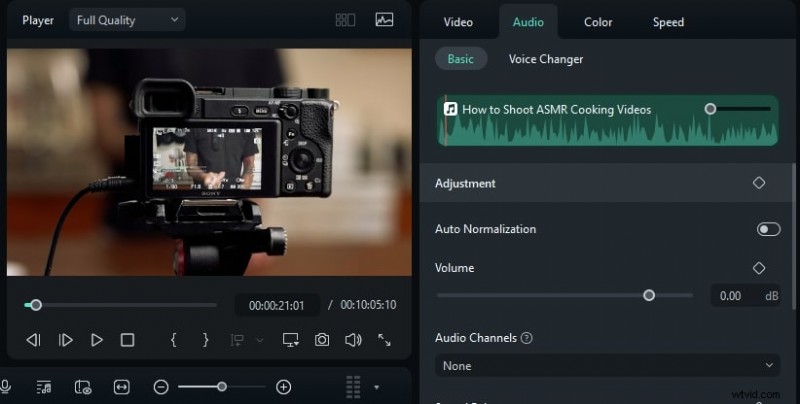Image resolution: width=800 pixels, height=404 pixels.
Task: Add keyframe for Adjustment section
Action: pyautogui.click(x=759, y=183)
